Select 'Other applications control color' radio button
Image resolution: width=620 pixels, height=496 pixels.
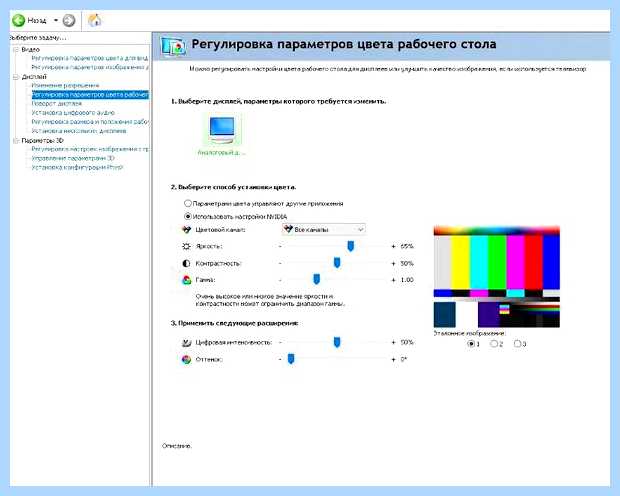tap(188, 203)
